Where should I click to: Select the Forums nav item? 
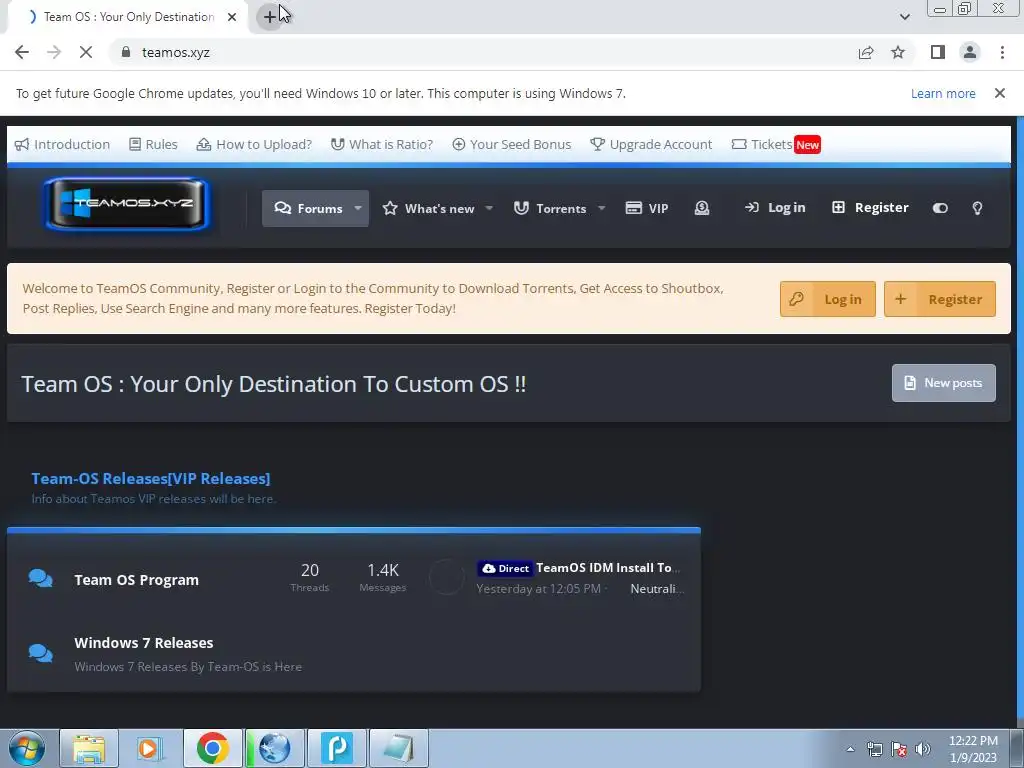[x=309, y=208]
